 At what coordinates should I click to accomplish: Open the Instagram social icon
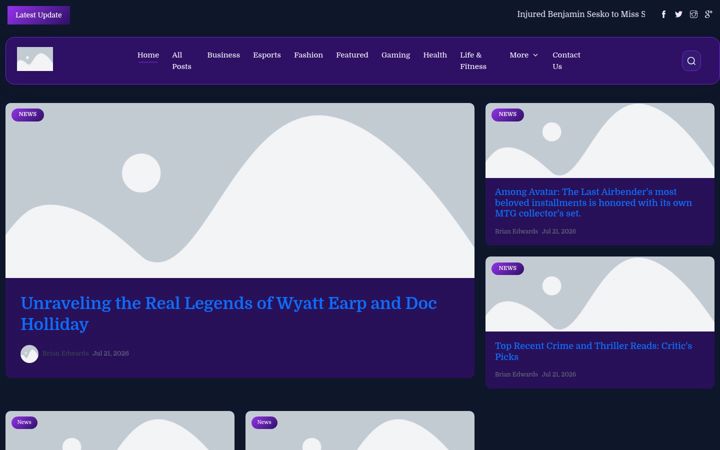coord(693,15)
